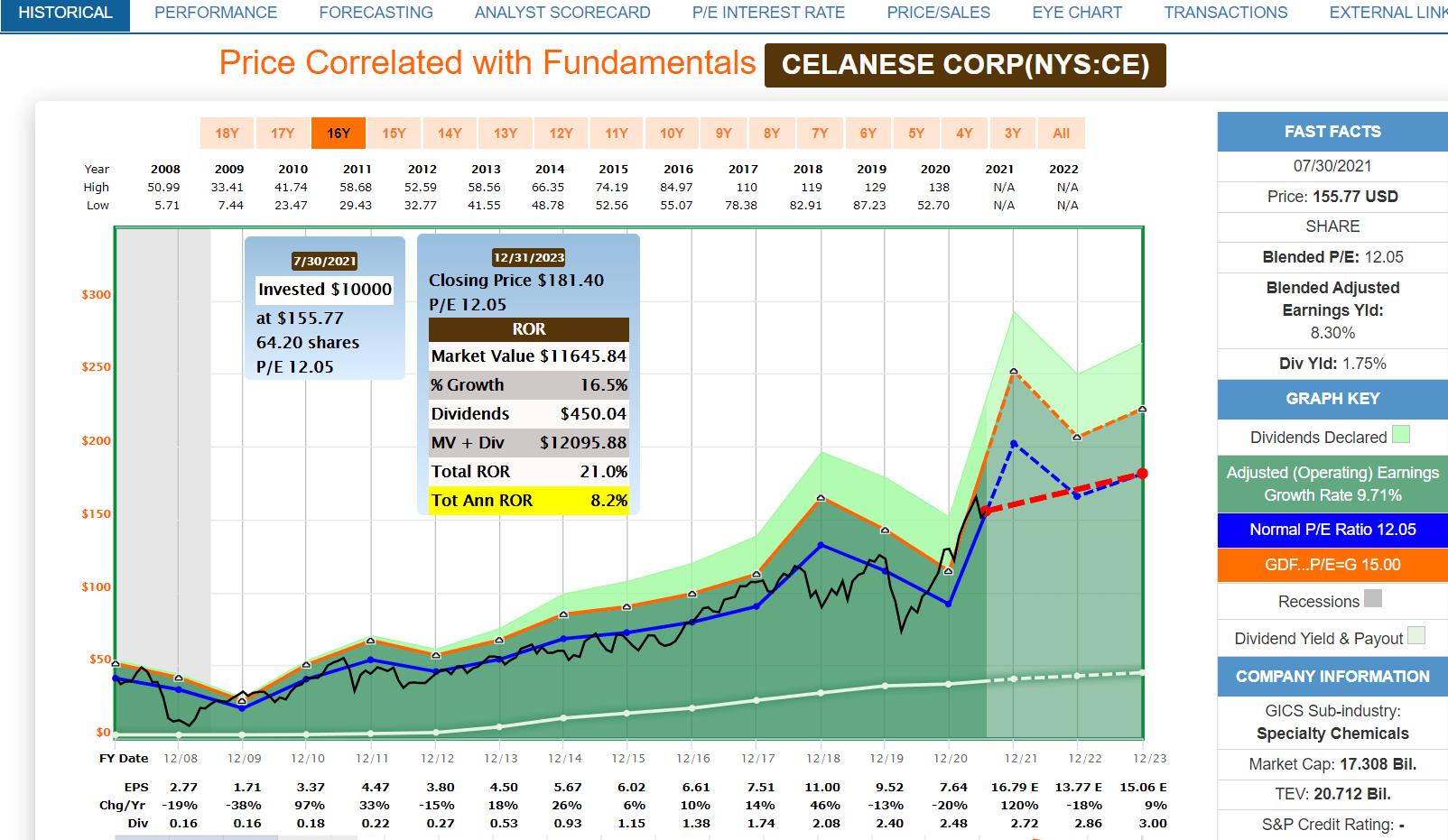
Task: Click the 12/22 earnings estimate marker
Action: (1077, 437)
